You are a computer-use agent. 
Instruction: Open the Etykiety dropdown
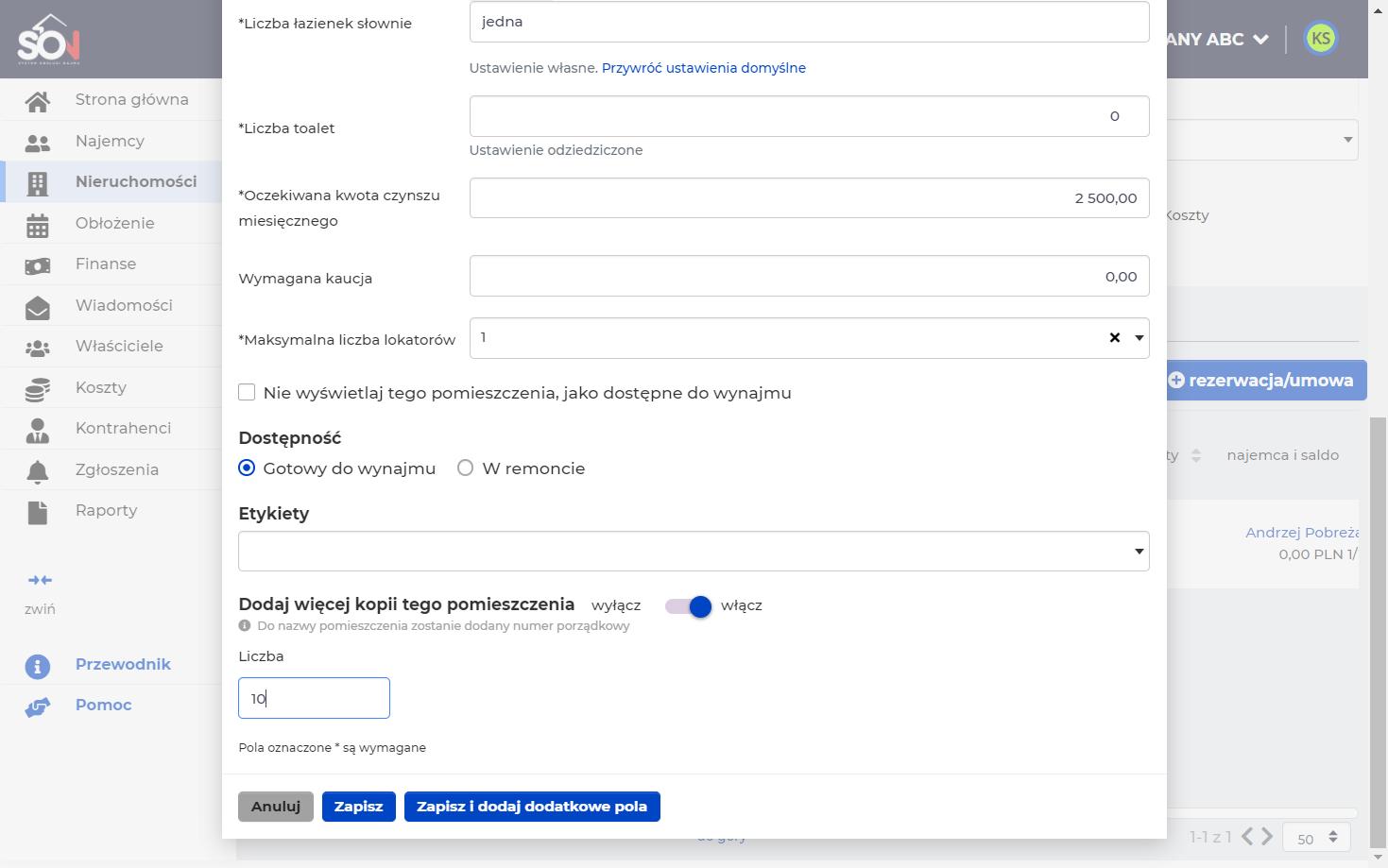pos(694,551)
